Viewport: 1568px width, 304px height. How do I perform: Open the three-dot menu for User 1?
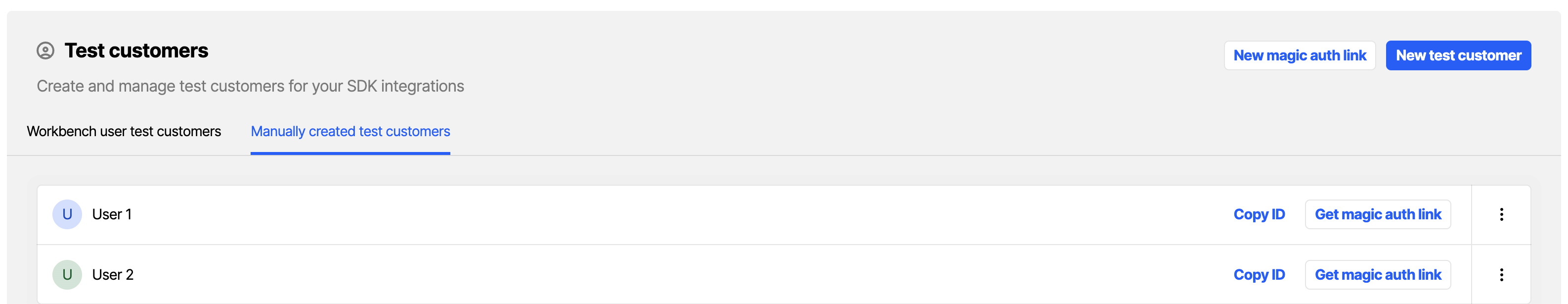(x=1501, y=214)
